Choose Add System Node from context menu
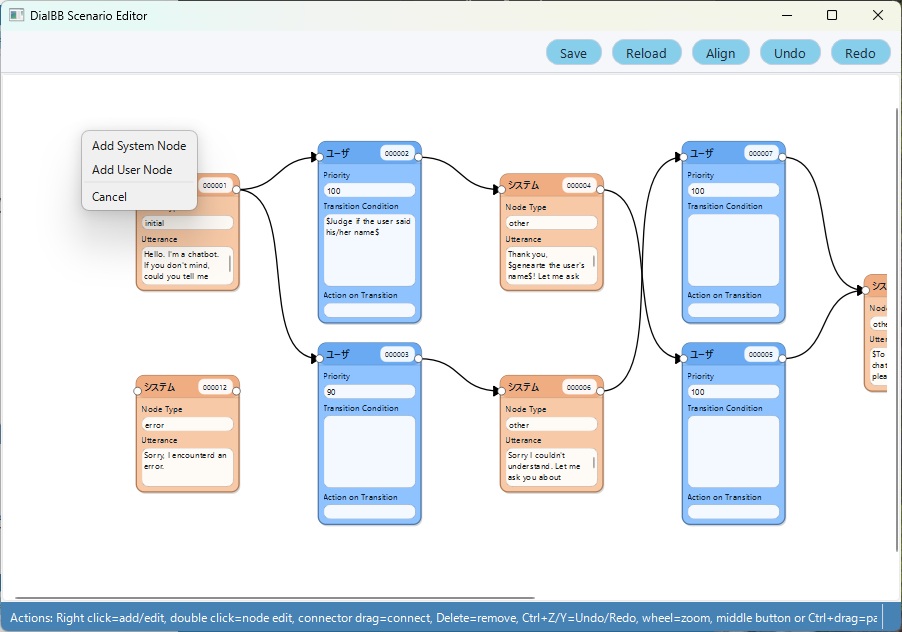Image resolution: width=902 pixels, height=632 pixels. pos(139,146)
